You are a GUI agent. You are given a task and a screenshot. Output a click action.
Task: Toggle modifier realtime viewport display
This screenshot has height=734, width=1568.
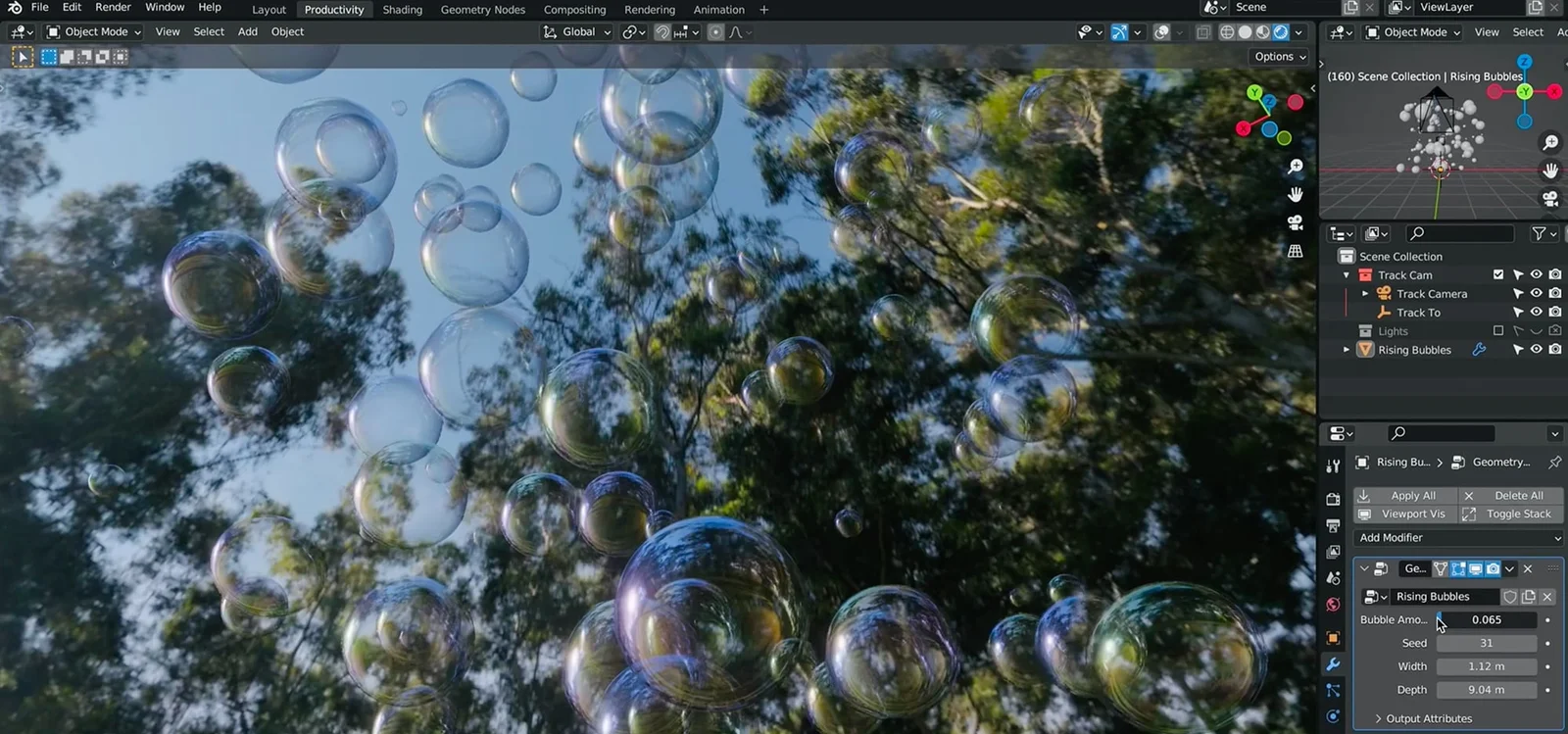(x=1476, y=569)
